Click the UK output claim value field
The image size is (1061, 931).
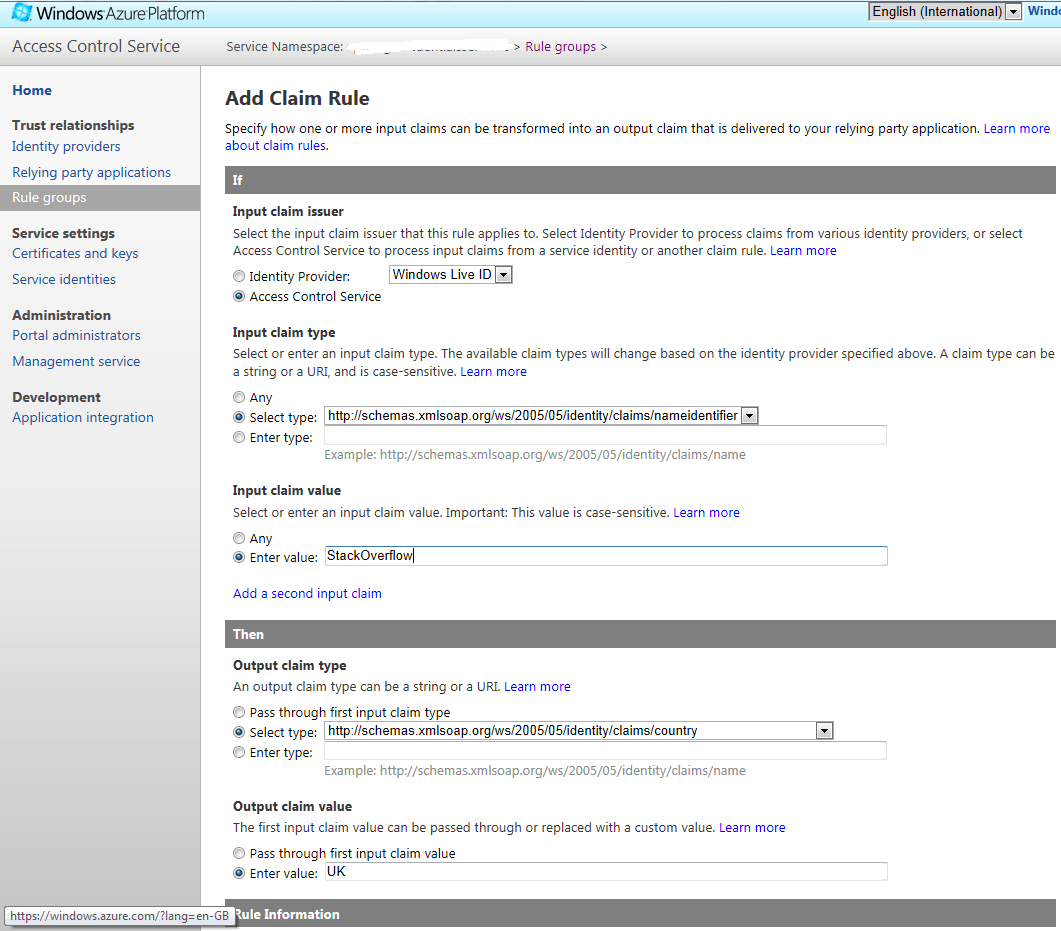coord(600,871)
